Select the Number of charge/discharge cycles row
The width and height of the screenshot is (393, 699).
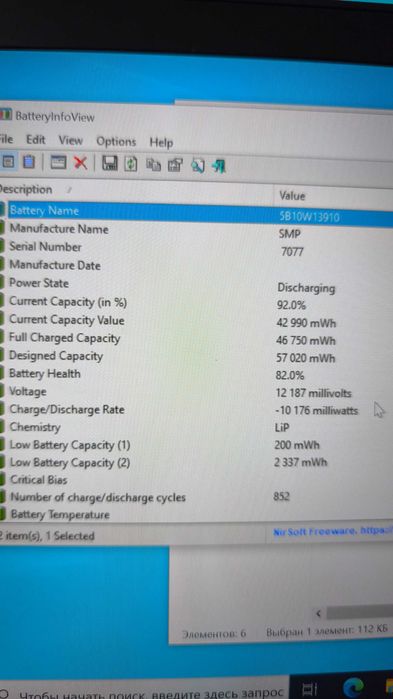[x=196, y=497]
